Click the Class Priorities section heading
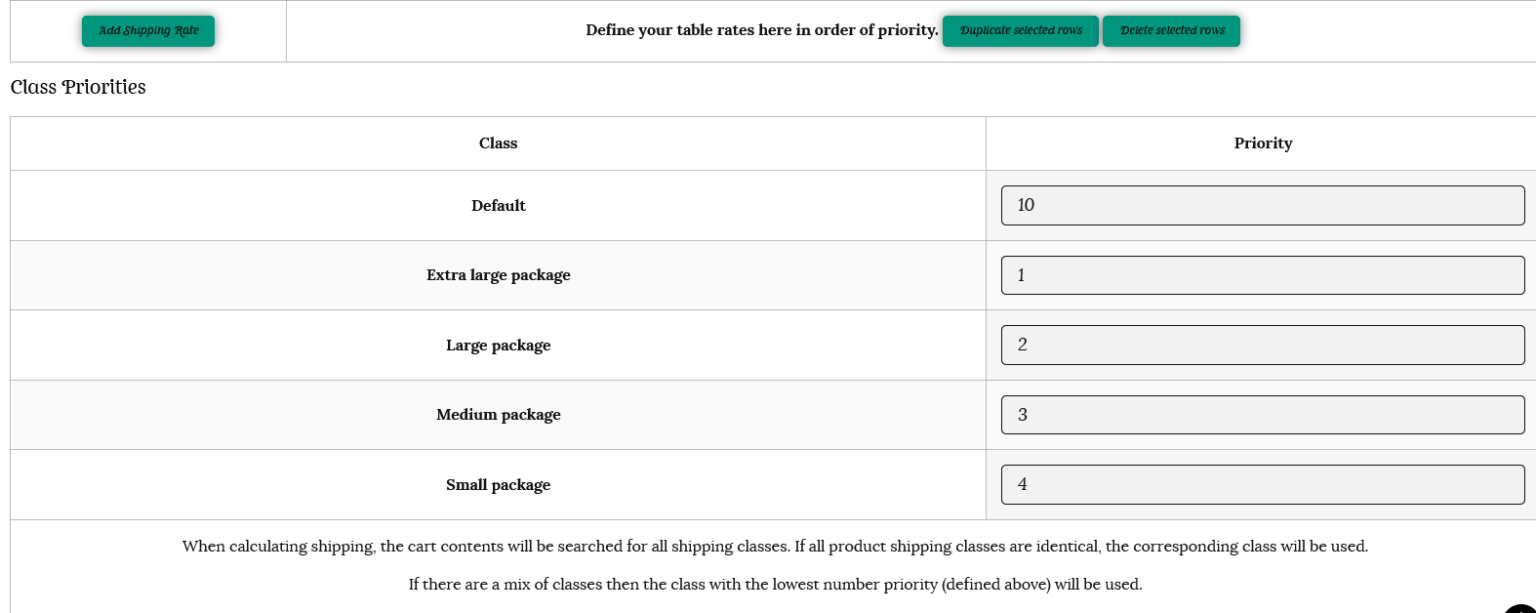This screenshot has height=613, width=1536. [x=78, y=88]
